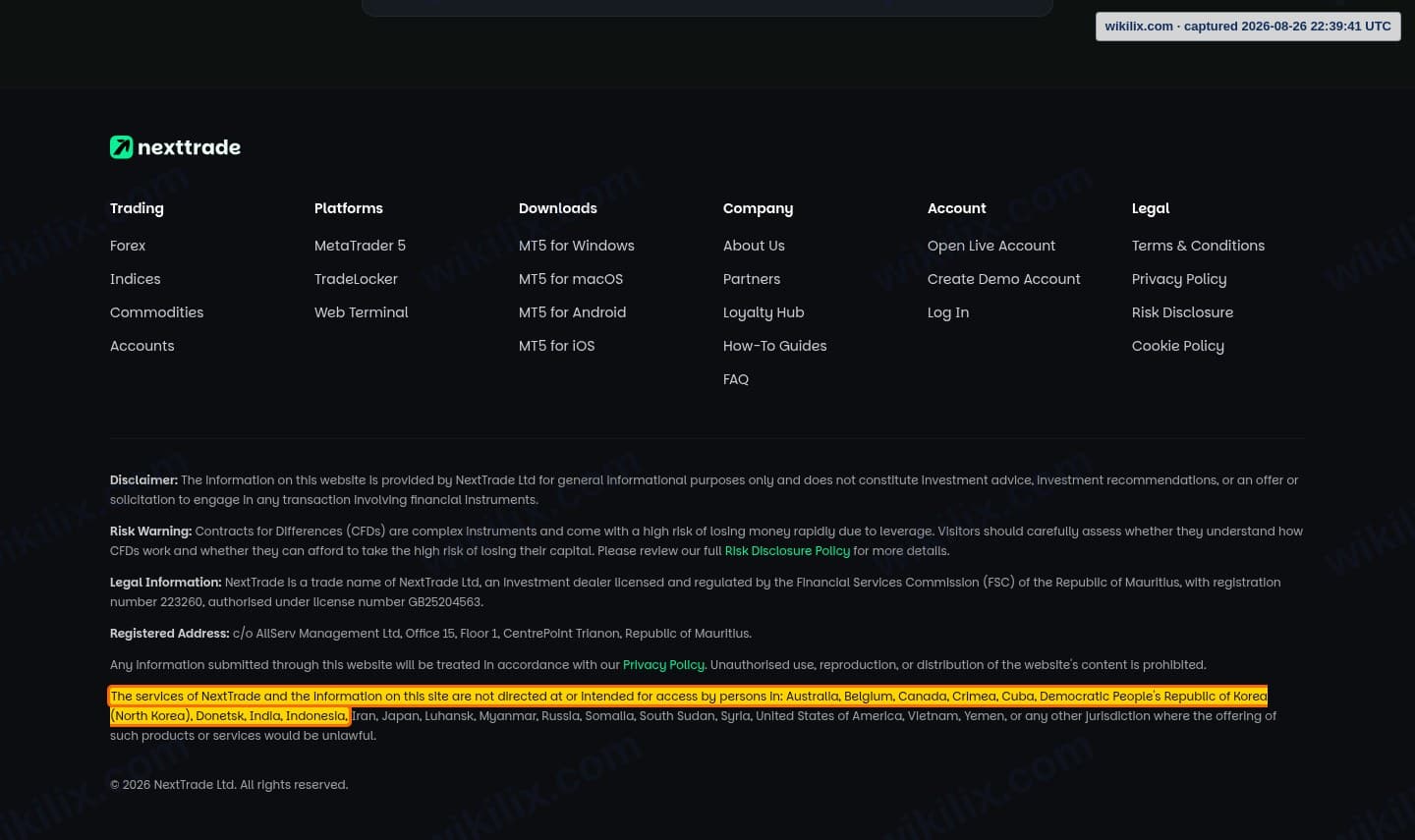Viewport: 1415px width, 840px height.
Task: Follow green Risk Disclosure Policy link
Action: pos(787,551)
